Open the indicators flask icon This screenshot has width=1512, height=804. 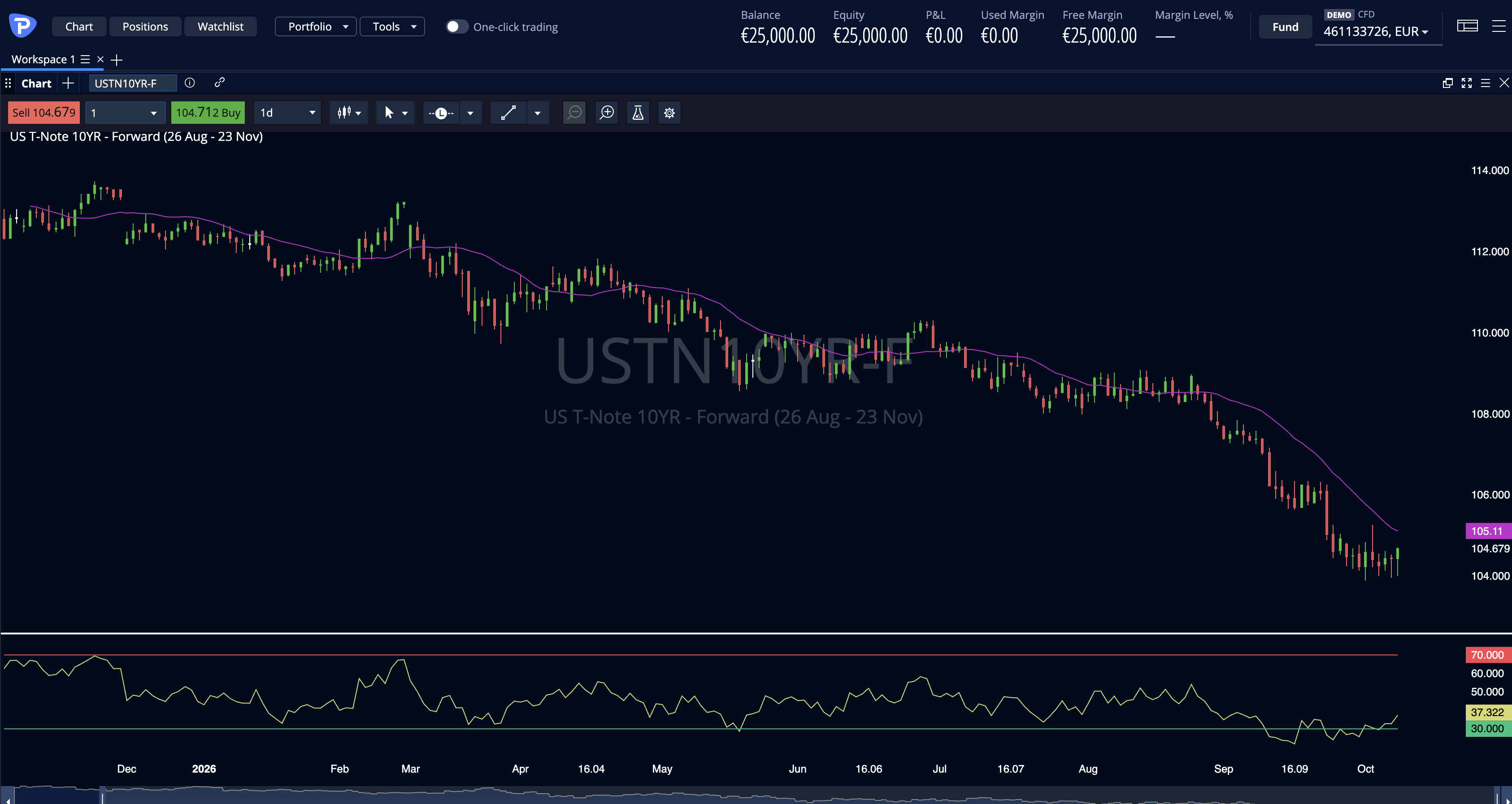point(638,113)
